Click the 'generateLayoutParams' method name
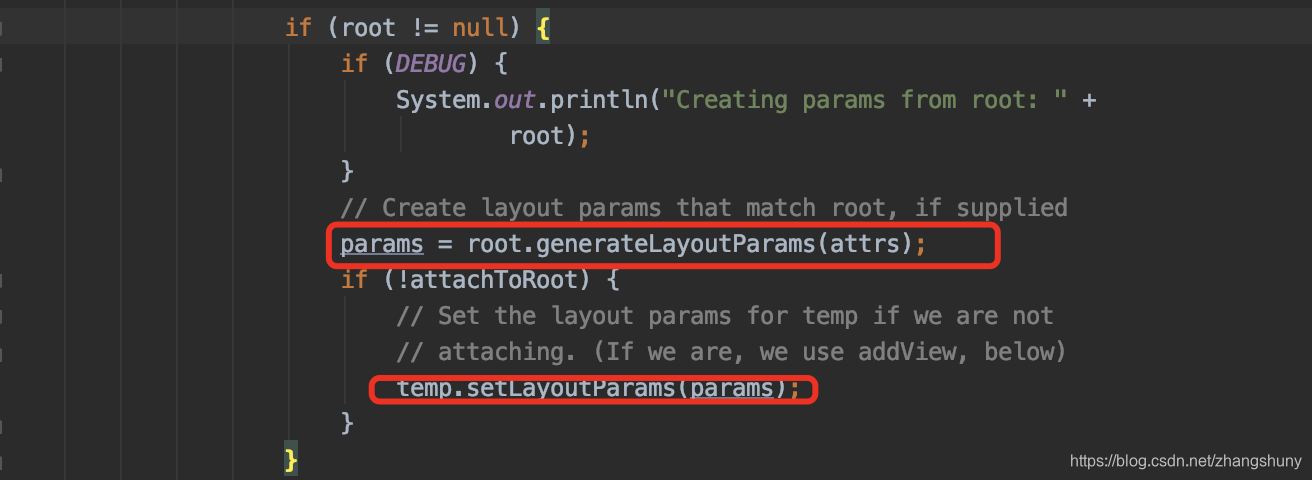Screen dimensions: 1312x480 point(676,244)
